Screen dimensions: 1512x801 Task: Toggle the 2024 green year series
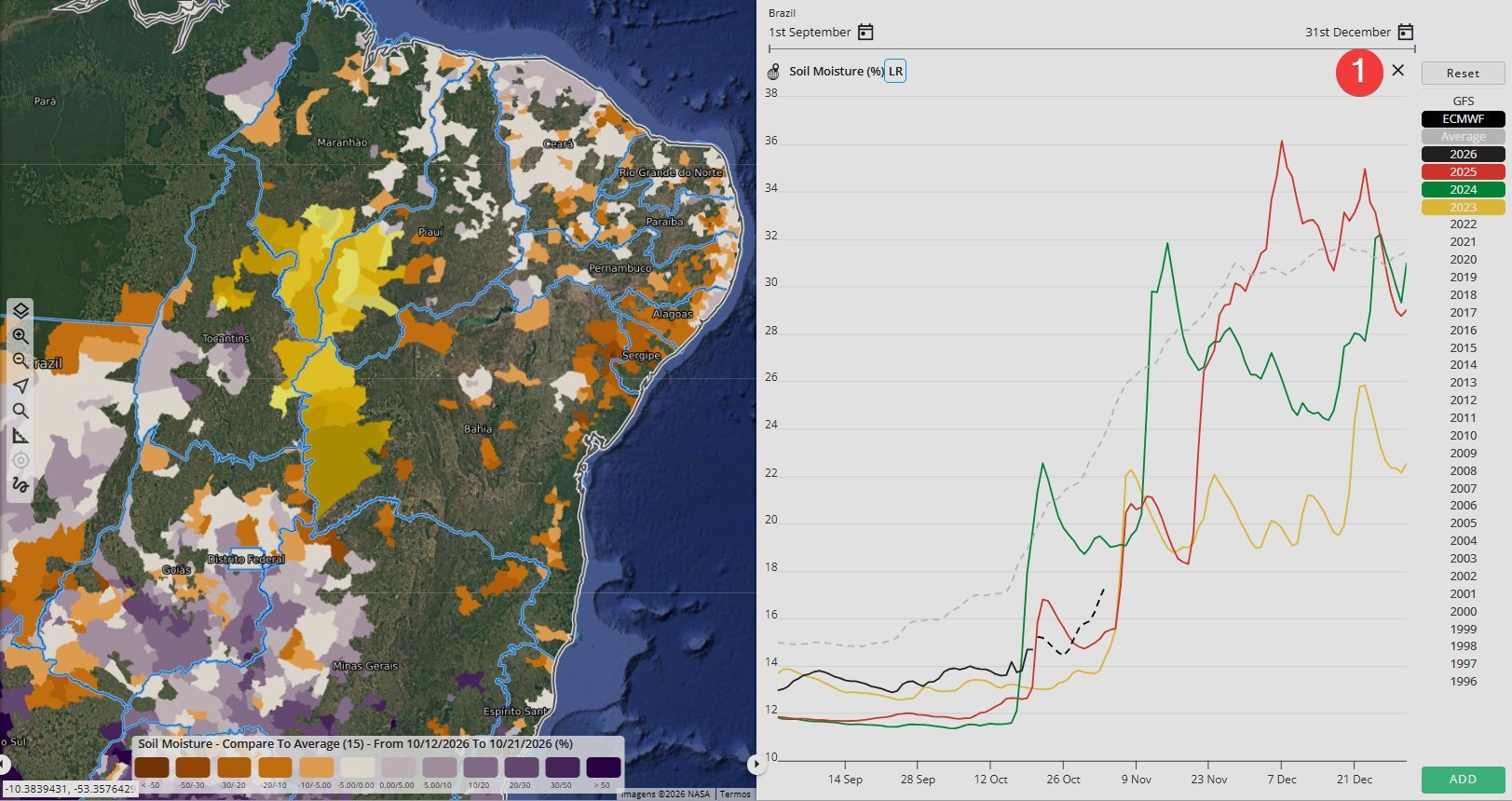pyautogui.click(x=1463, y=190)
